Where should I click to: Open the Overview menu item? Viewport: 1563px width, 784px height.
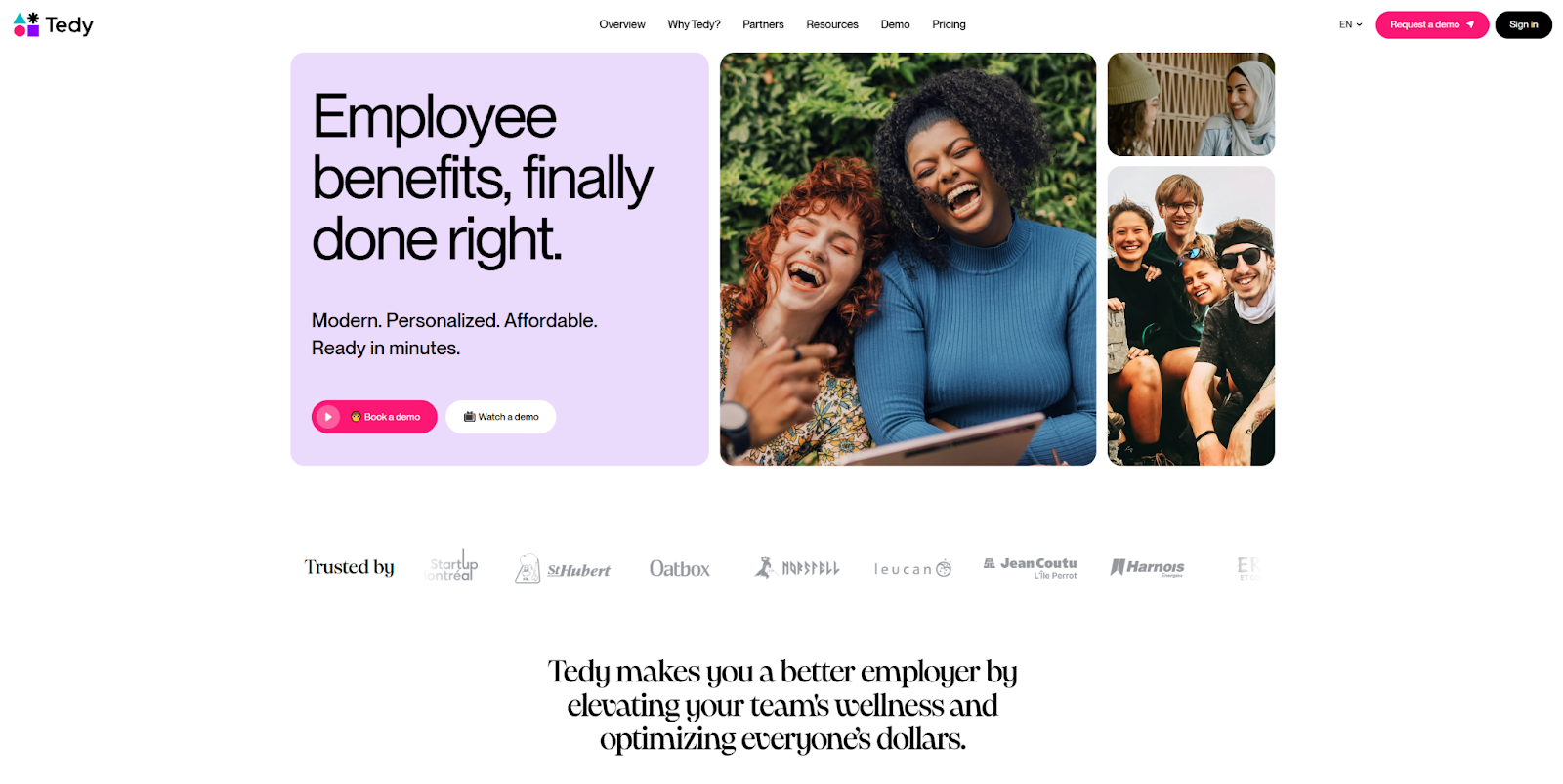622,24
